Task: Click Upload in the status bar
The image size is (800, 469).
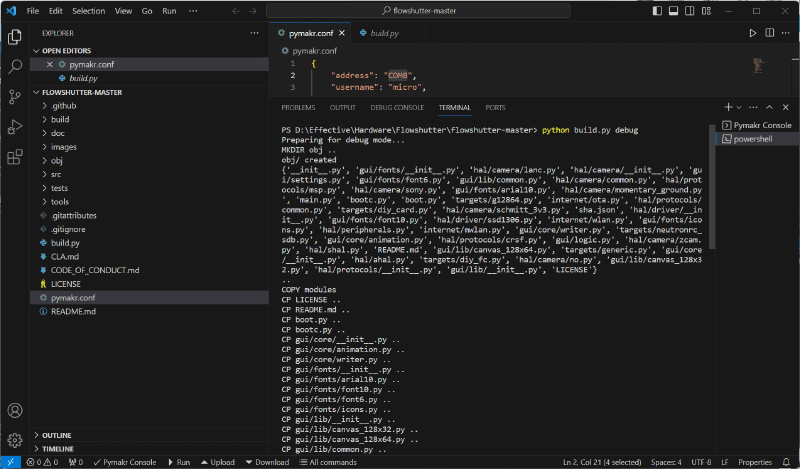Action: tap(217, 462)
